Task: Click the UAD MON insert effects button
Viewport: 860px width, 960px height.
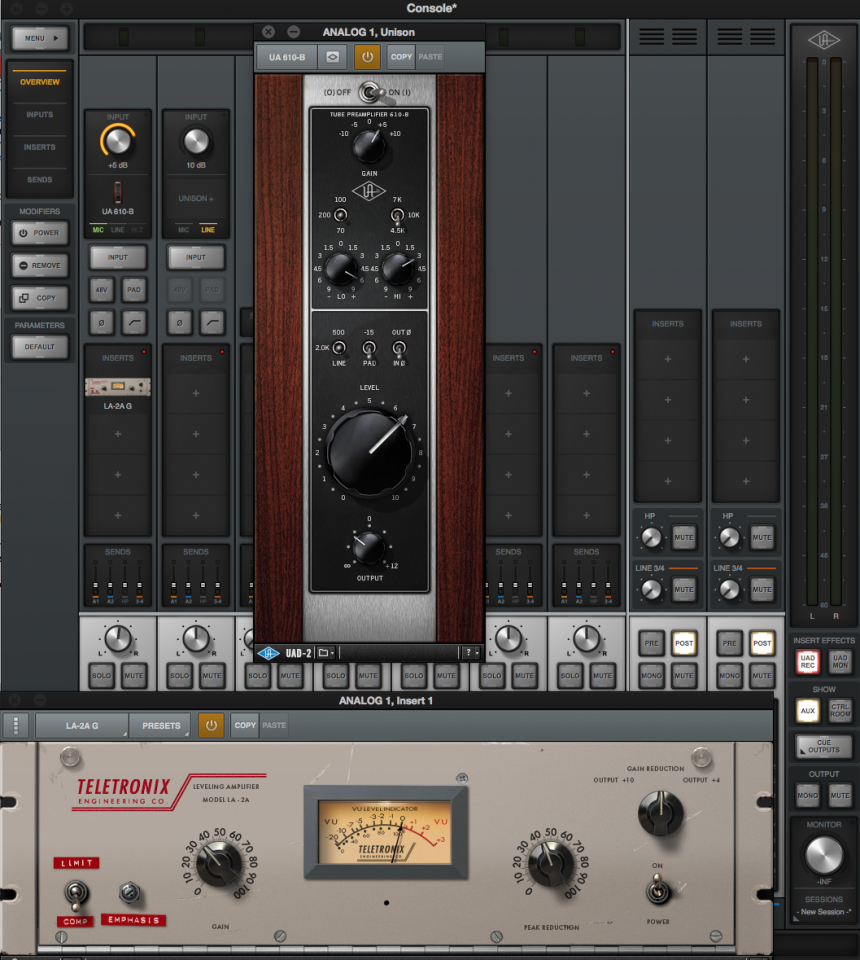Action: [x=840, y=662]
